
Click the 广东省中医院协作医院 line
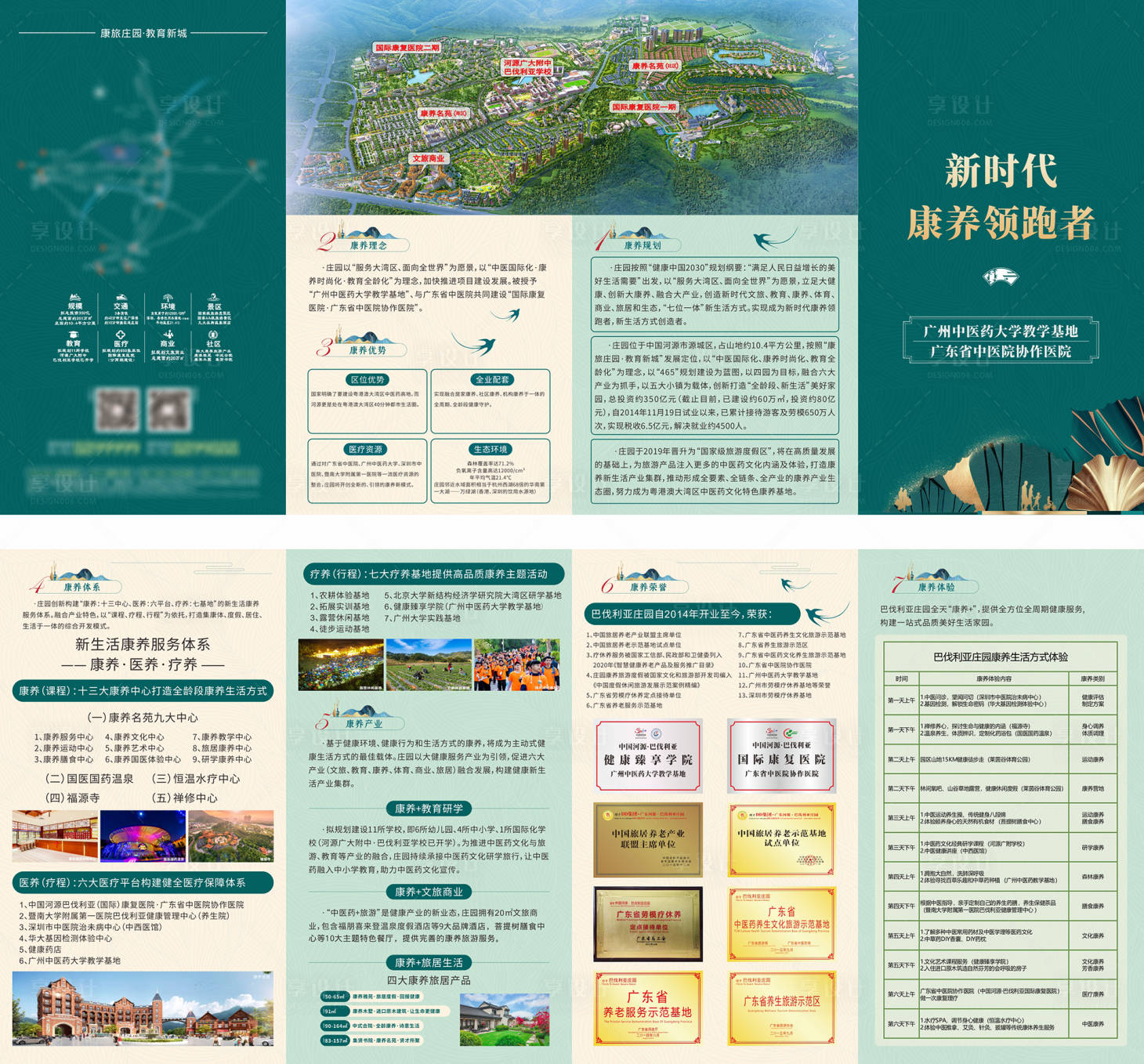click(1001, 352)
